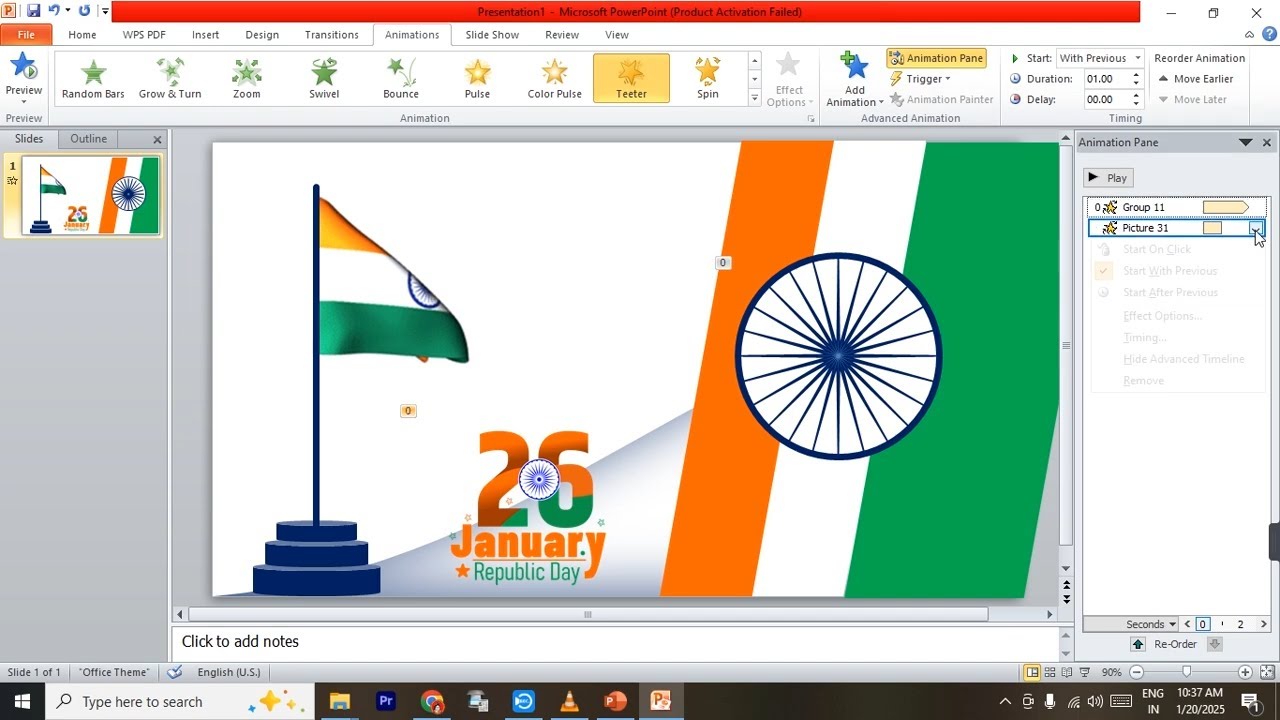1280x720 pixels.
Task: Select the Teeter emphasis animation
Action: pos(631,78)
